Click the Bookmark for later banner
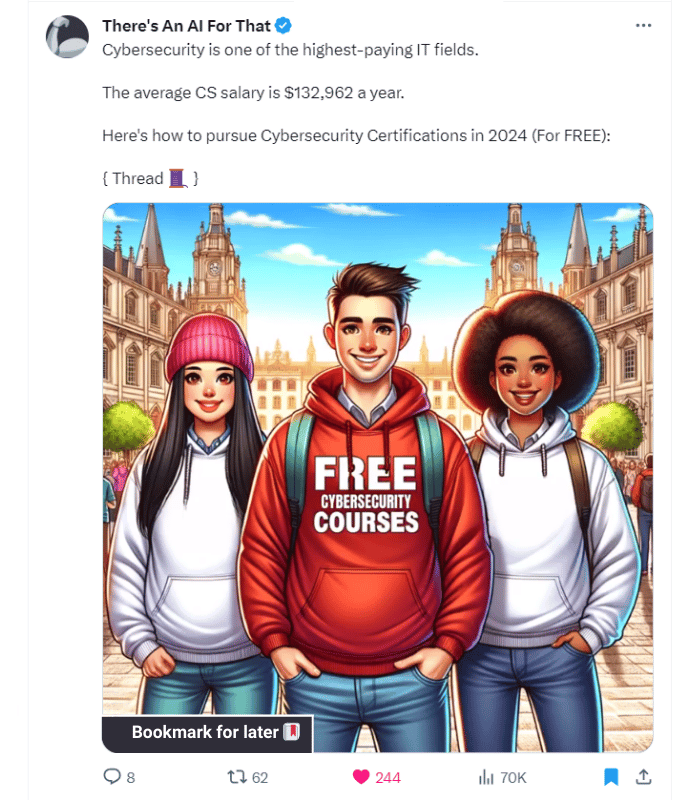 [x=207, y=734]
